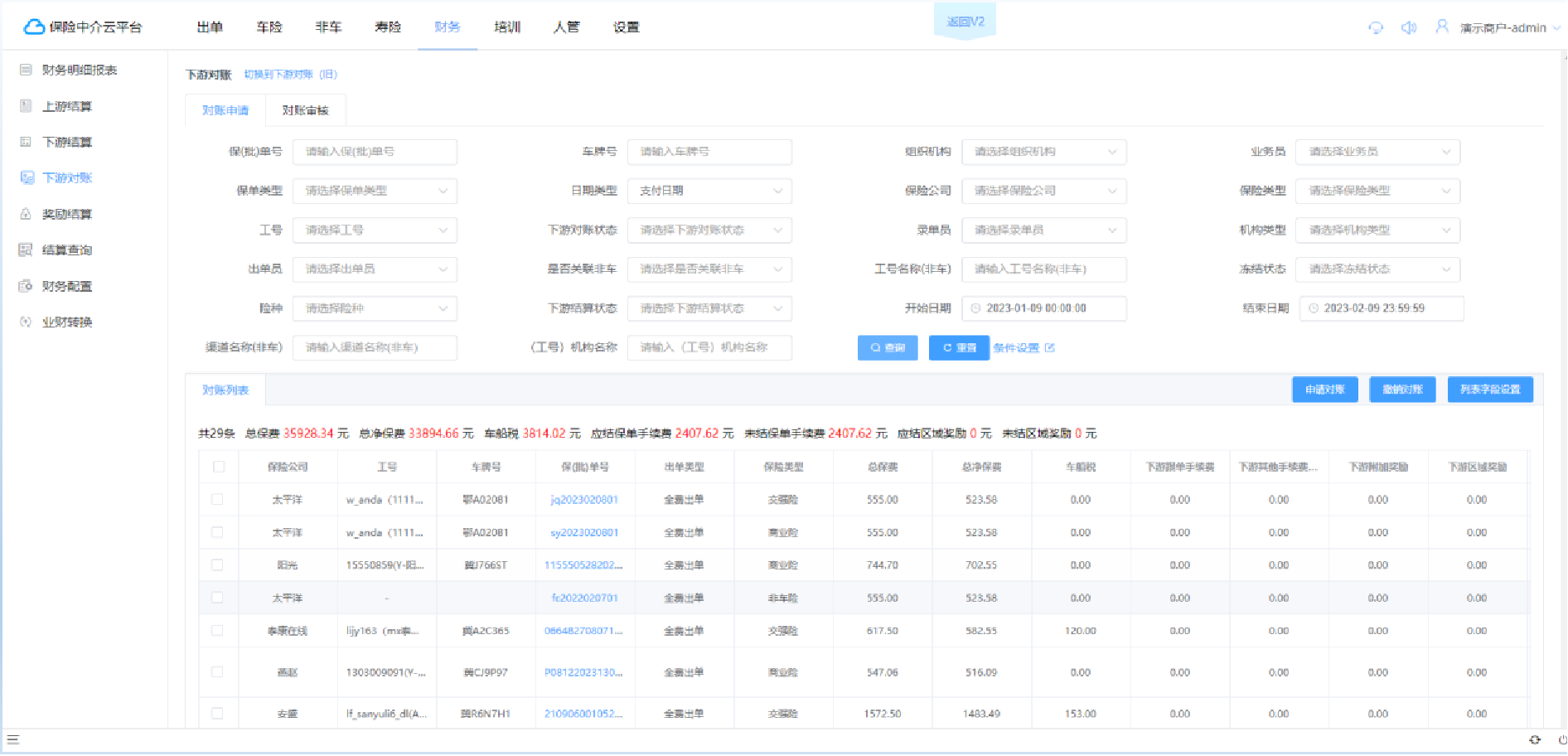Image resolution: width=1568 pixels, height=756 pixels.
Task: Open the 财务明细报表 sidebar icon
Action: click(26, 70)
